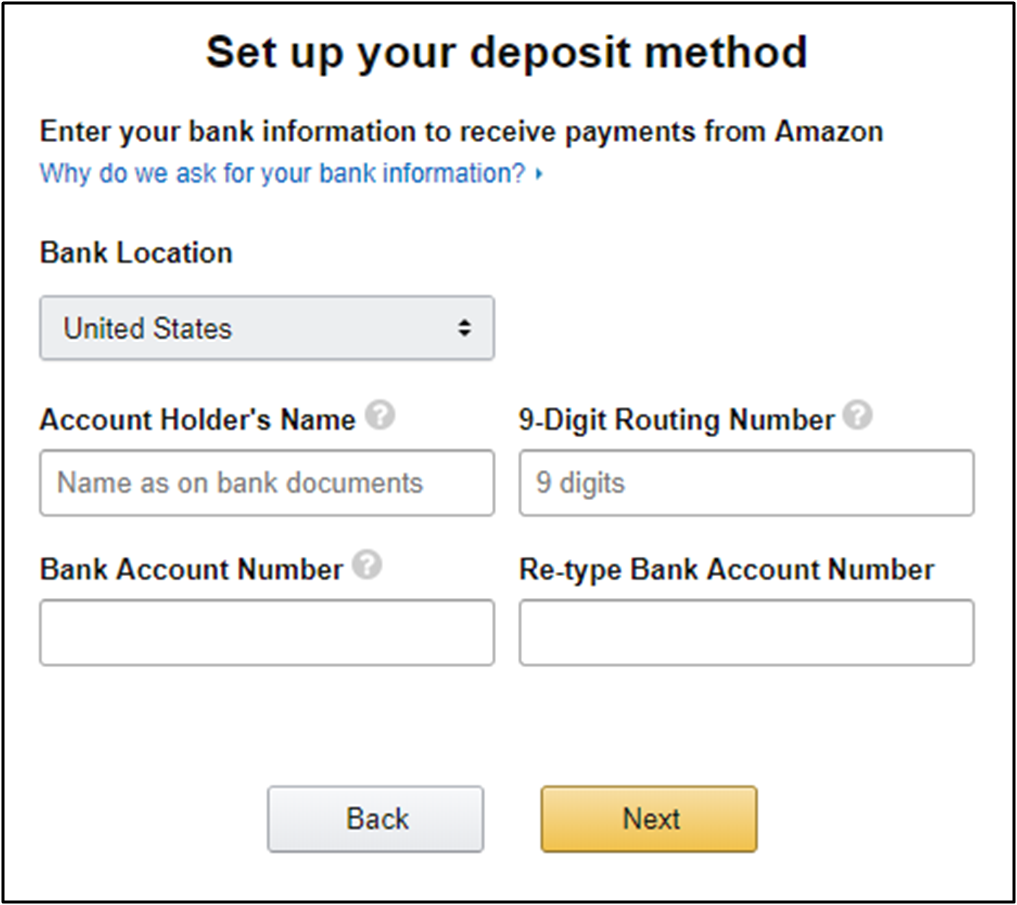Continue with the Next button
The width and height of the screenshot is (1017, 905).
(x=649, y=819)
